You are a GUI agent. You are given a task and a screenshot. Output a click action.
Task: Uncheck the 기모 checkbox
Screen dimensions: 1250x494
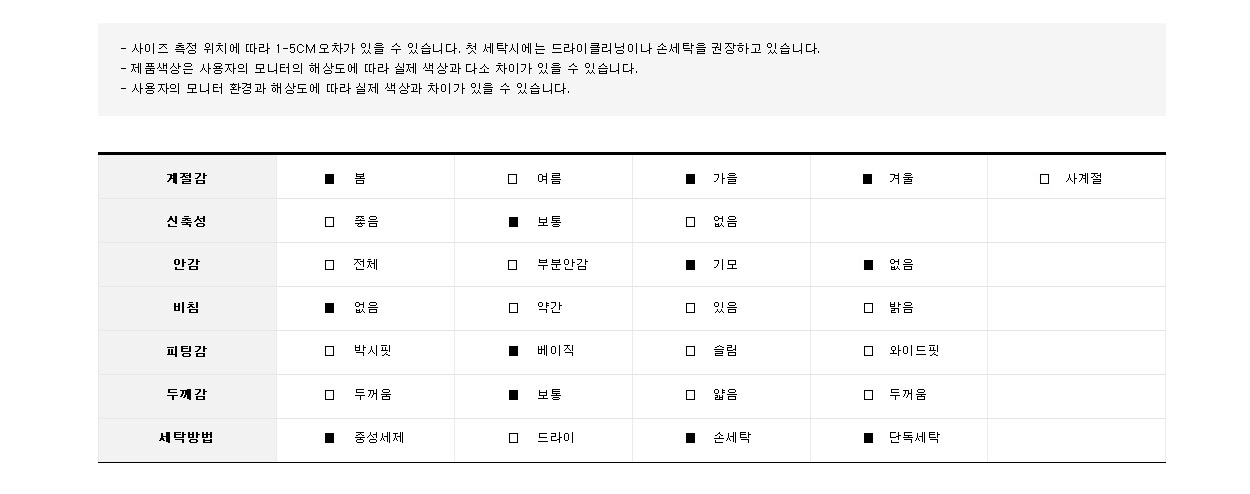click(690, 265)
